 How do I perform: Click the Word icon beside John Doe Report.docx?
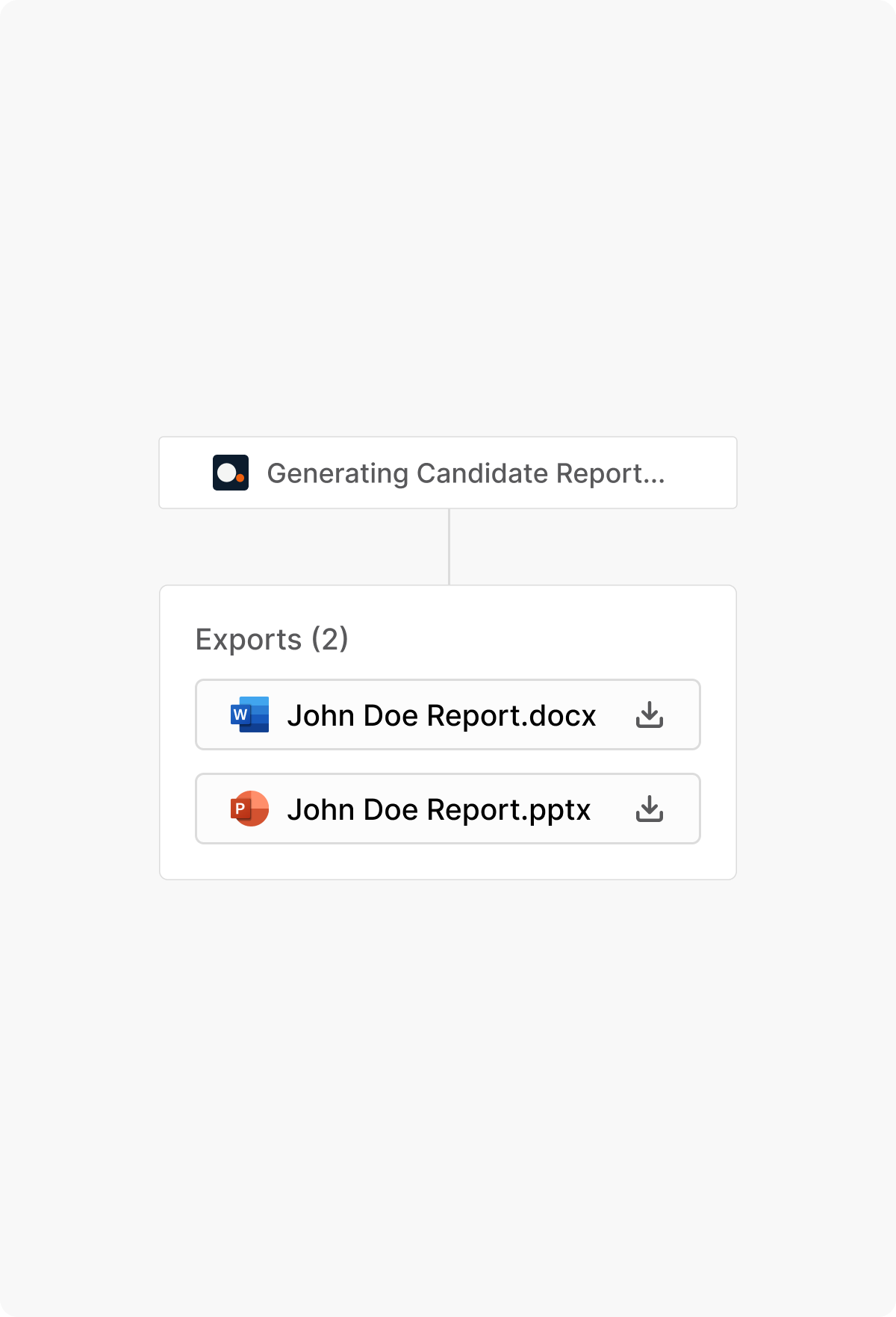[249, 714]
